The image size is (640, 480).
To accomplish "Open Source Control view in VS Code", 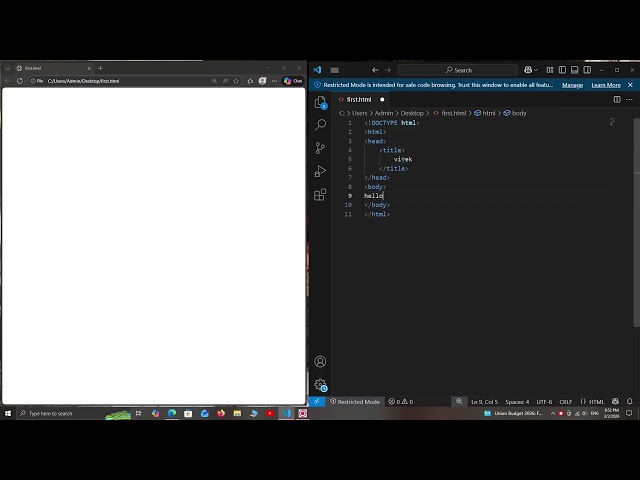I will (320, 148).
